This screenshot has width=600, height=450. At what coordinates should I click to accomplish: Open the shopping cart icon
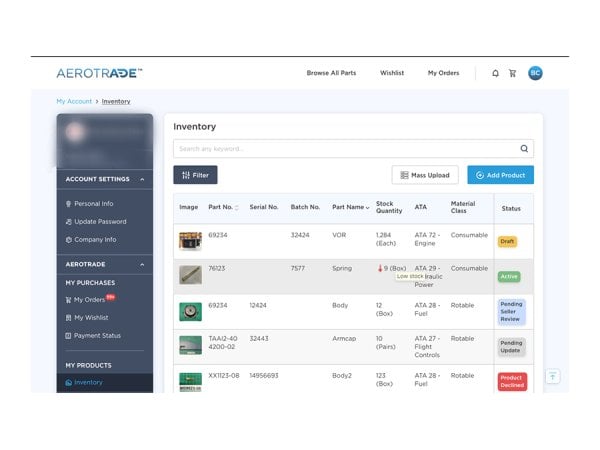click(513, 73)
